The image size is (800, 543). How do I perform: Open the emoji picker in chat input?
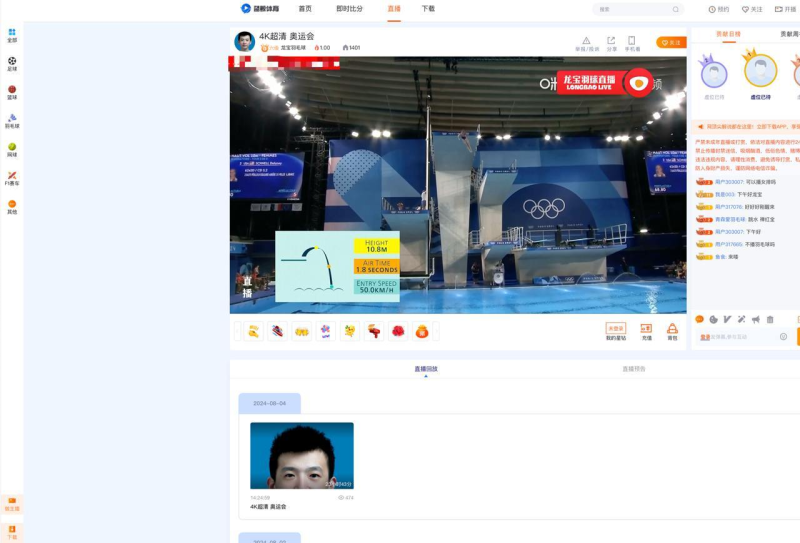783,337
